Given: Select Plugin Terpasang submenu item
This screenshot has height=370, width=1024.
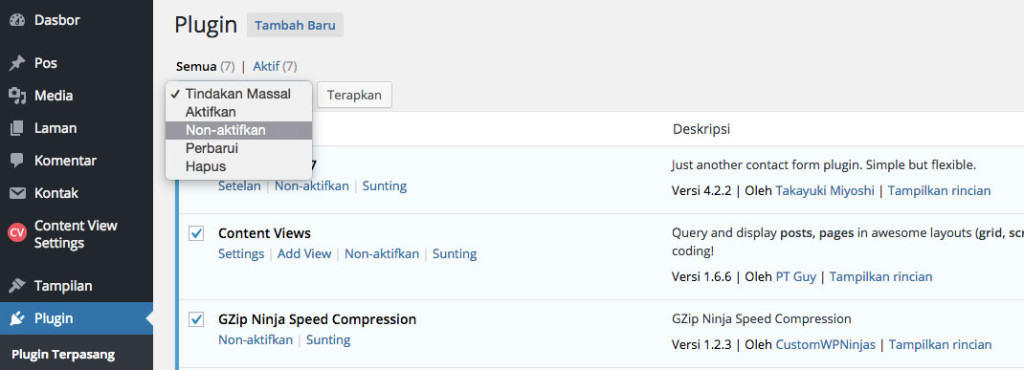Looking at the screenshot, I should [x=63, y=355].
